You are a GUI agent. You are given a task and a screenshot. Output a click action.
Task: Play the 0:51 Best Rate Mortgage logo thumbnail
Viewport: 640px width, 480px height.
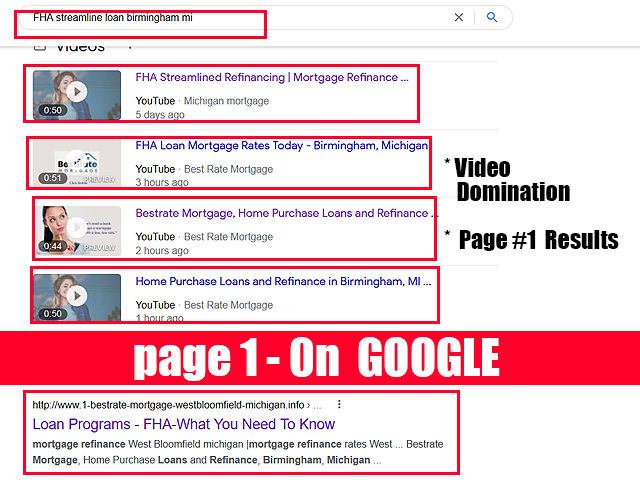77,163
